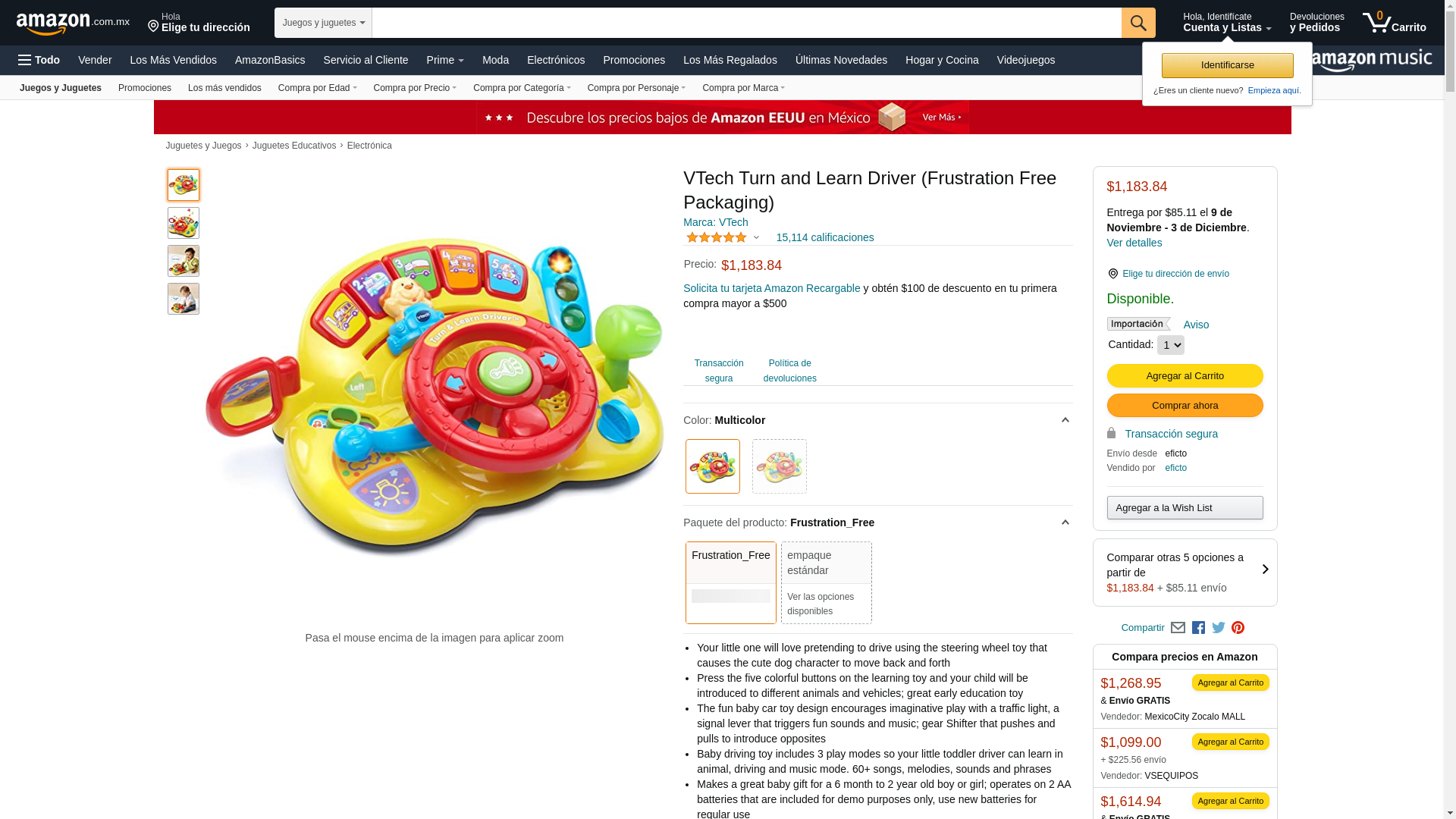This screenshot has width=1456, height=819.
Task: Click the Agregar al Carrito button
Action: coord(1185,376)
